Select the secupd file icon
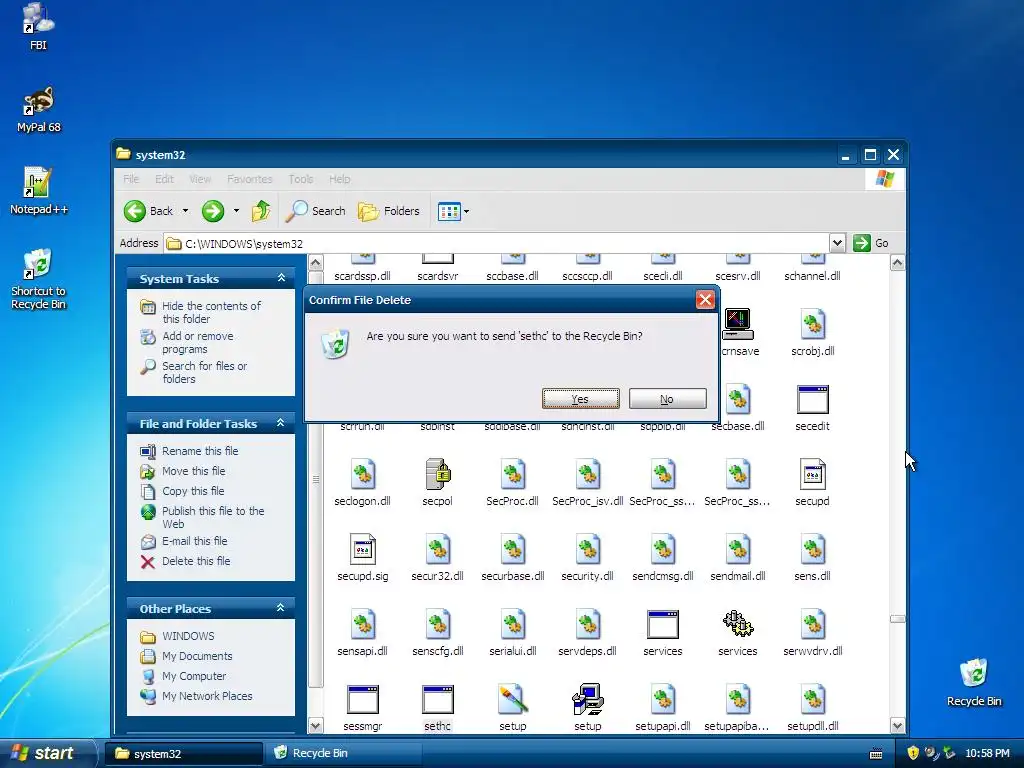The image size is (1024, 768). (812, 475)
